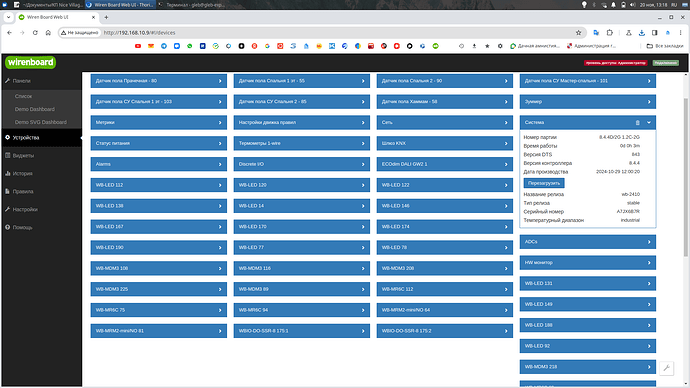The image size is (690, 388).
Task: Open the YouTube bookmark icon
Action: coord(138,46)
